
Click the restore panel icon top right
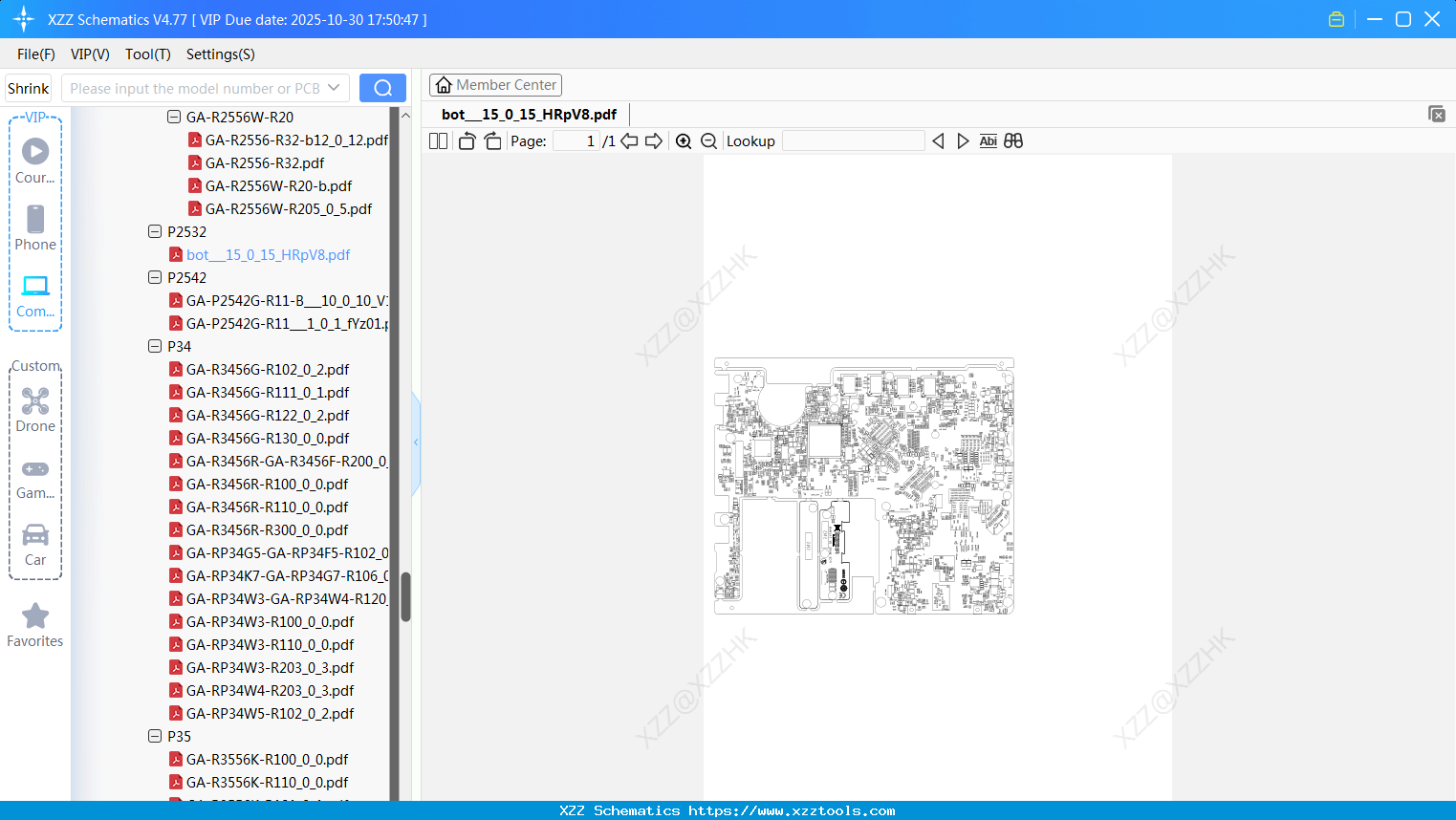(x=1436, y=114)
